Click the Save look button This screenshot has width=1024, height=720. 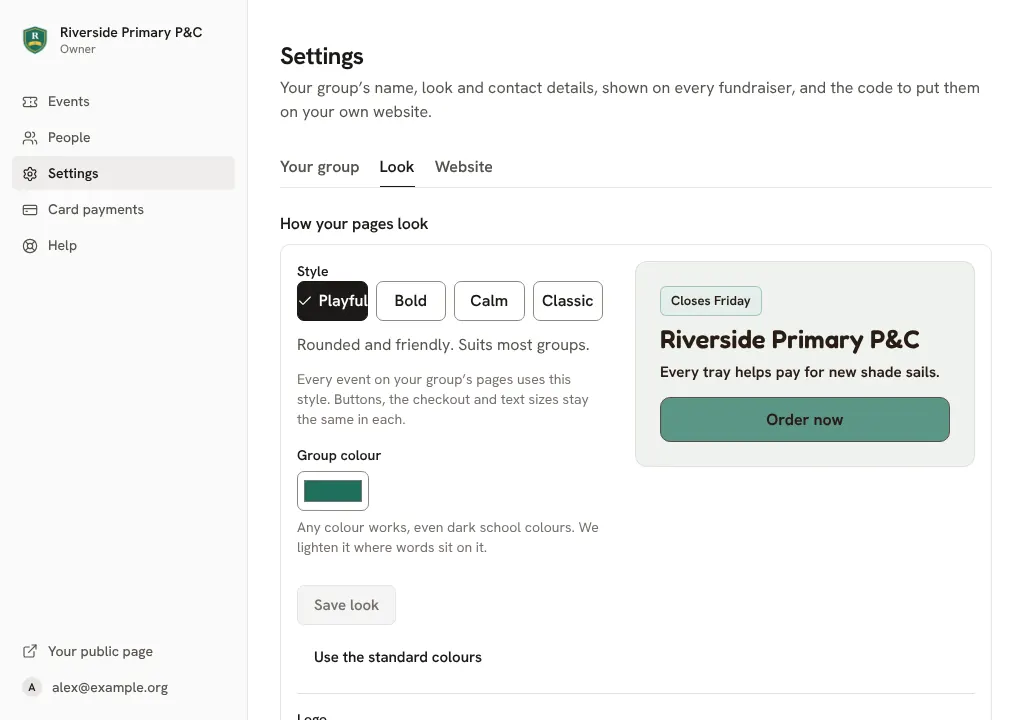pos(346,605)
